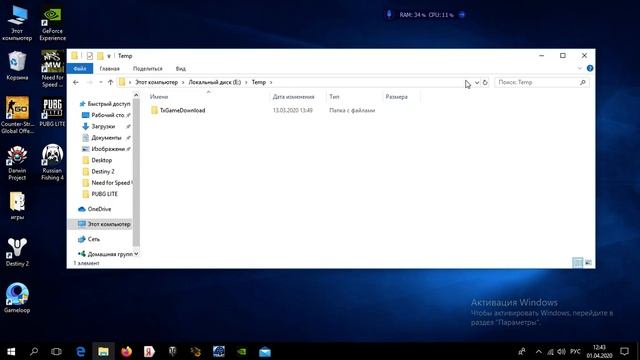This screenshot has width=640, height=360.
Task: Select the Корзина recycle bin icon
Action: pos(17,65)
